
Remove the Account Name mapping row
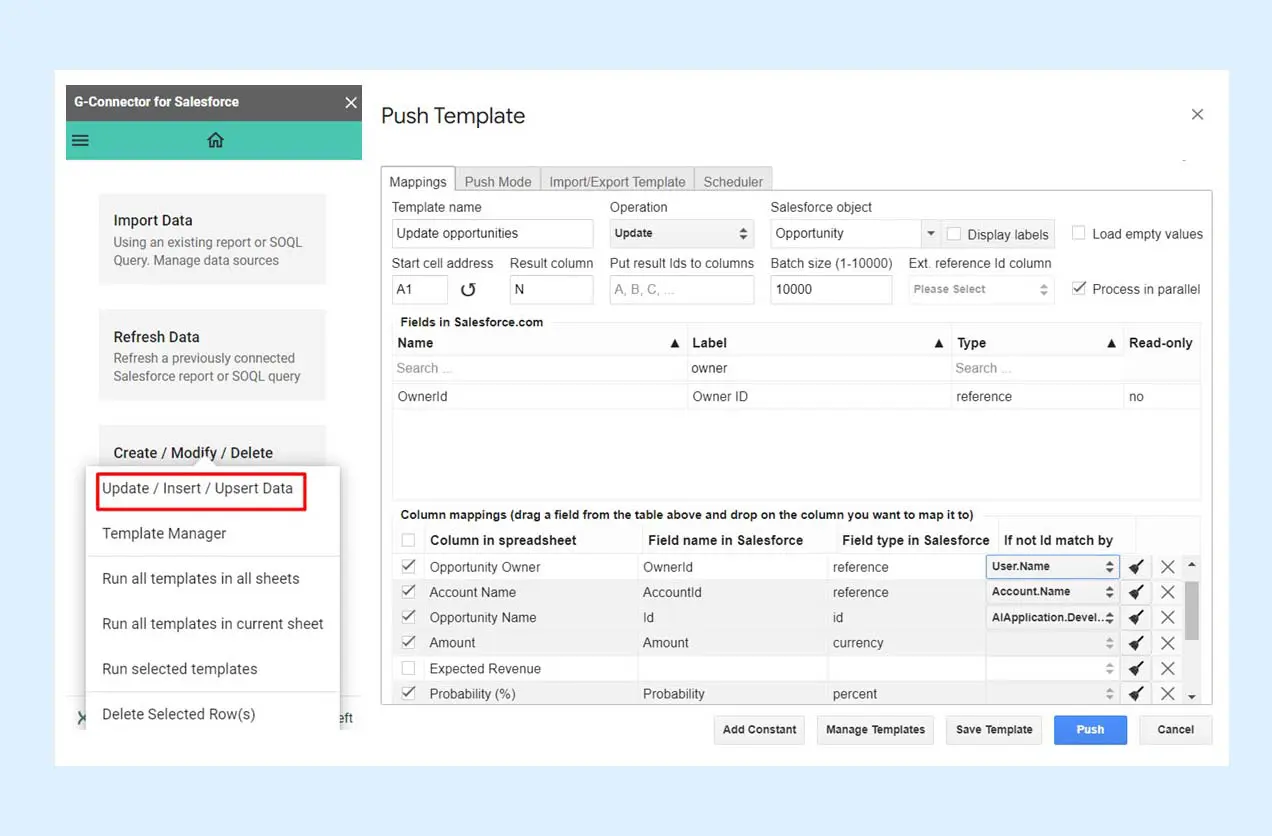(1167, 592)
